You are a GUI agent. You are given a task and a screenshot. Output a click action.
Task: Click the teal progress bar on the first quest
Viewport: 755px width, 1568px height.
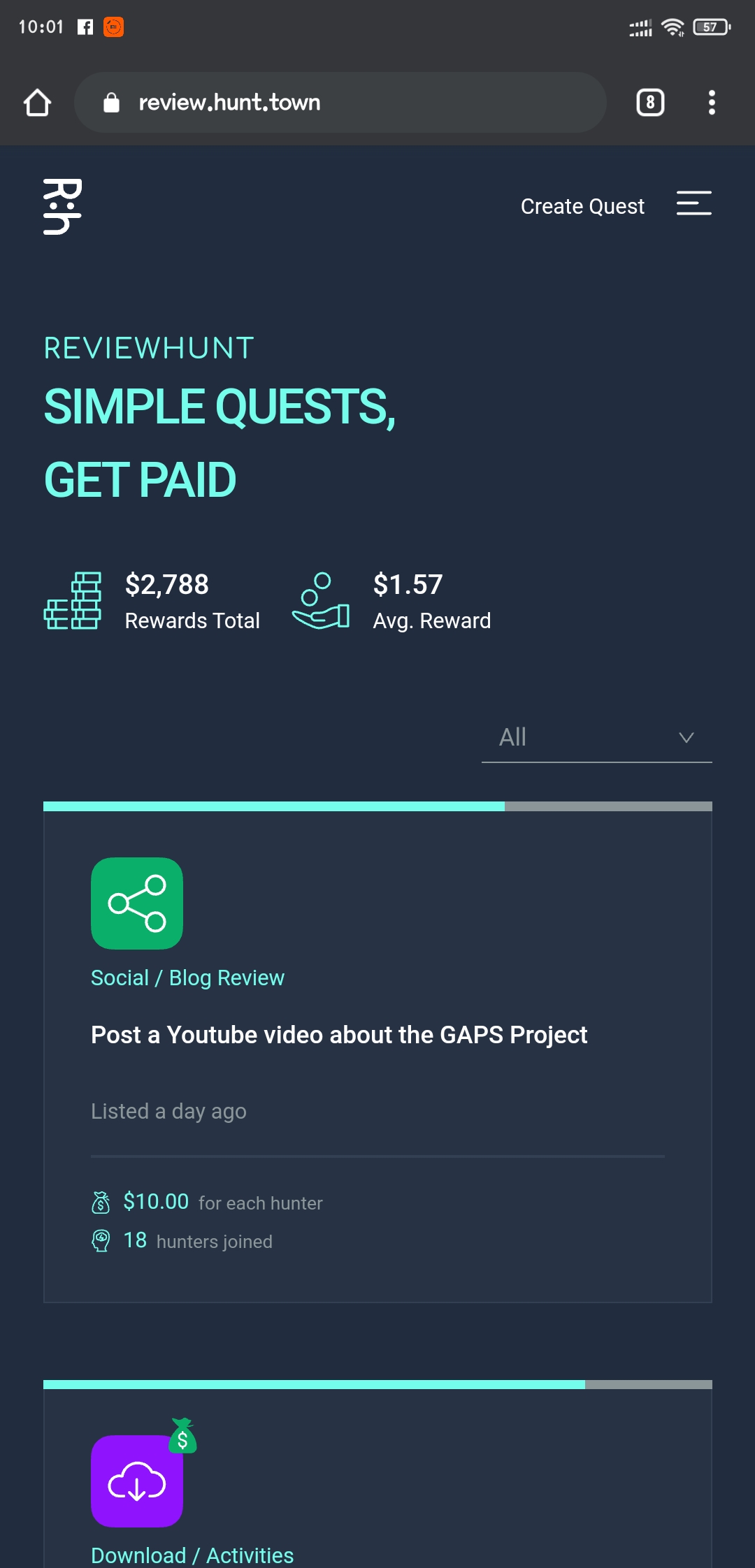click(x=274, y=805)
